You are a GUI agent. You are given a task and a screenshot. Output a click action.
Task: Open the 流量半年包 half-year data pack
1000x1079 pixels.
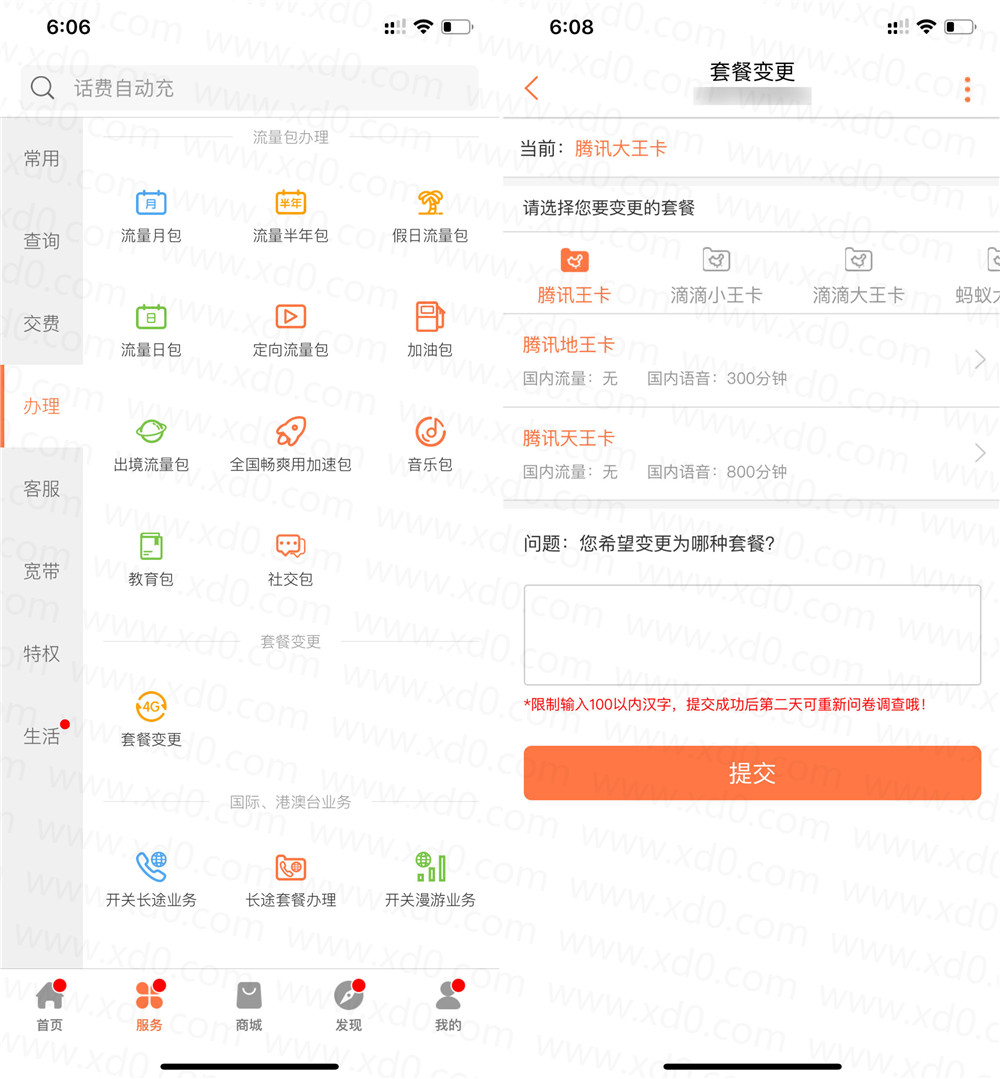[290, 203]
